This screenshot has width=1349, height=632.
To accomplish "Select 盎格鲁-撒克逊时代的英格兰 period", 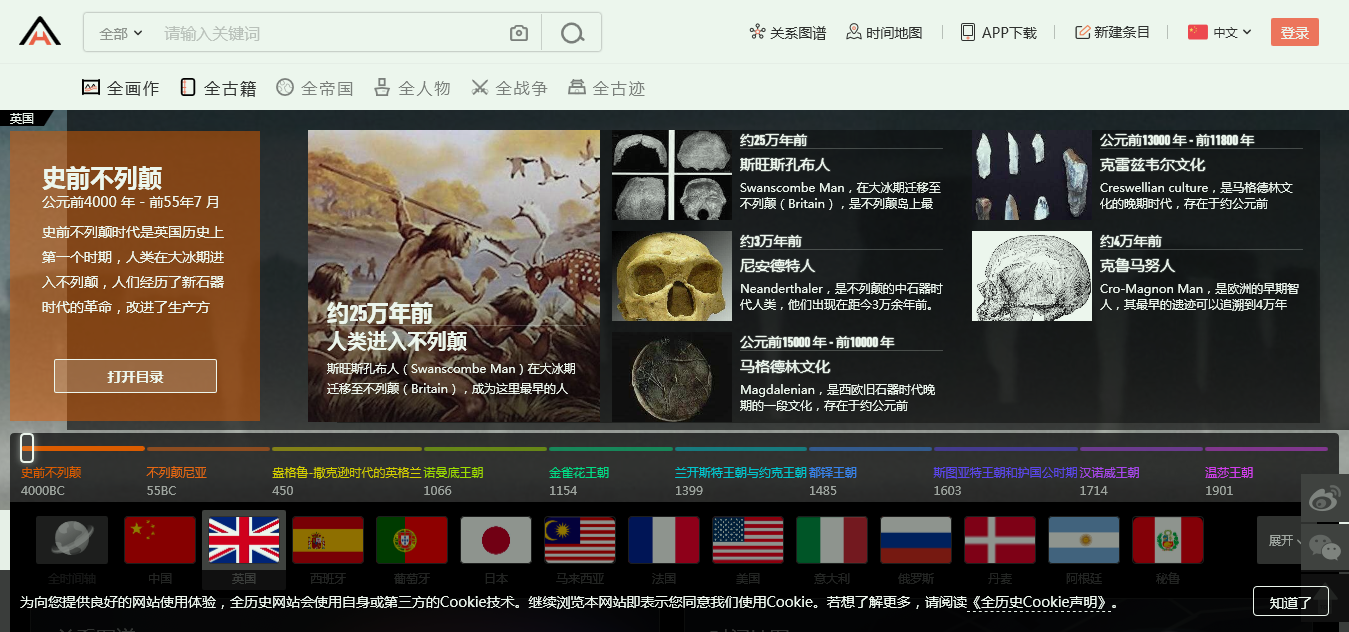I will point(346,472).
